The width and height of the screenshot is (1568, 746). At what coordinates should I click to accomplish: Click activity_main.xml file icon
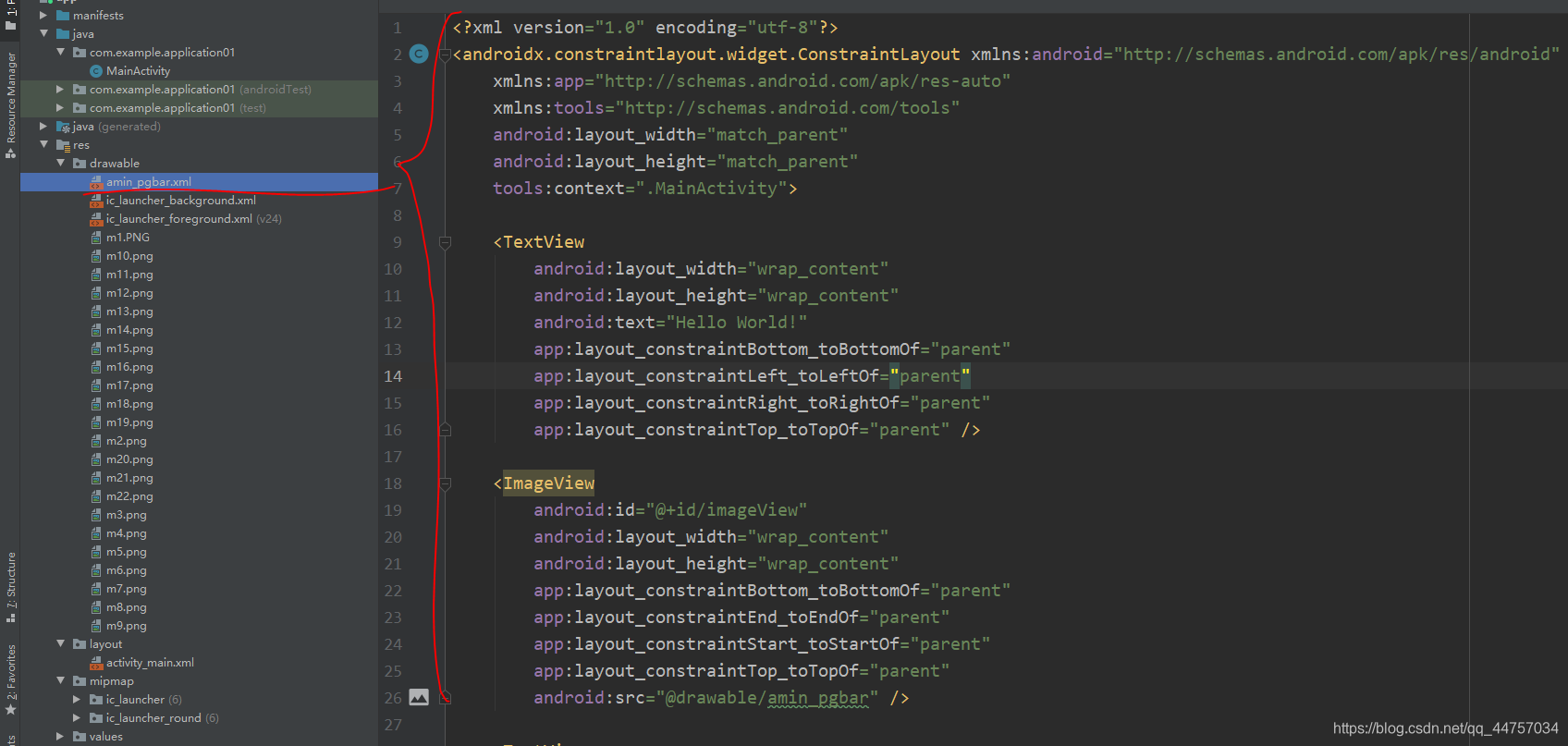[x=95, y=663]
